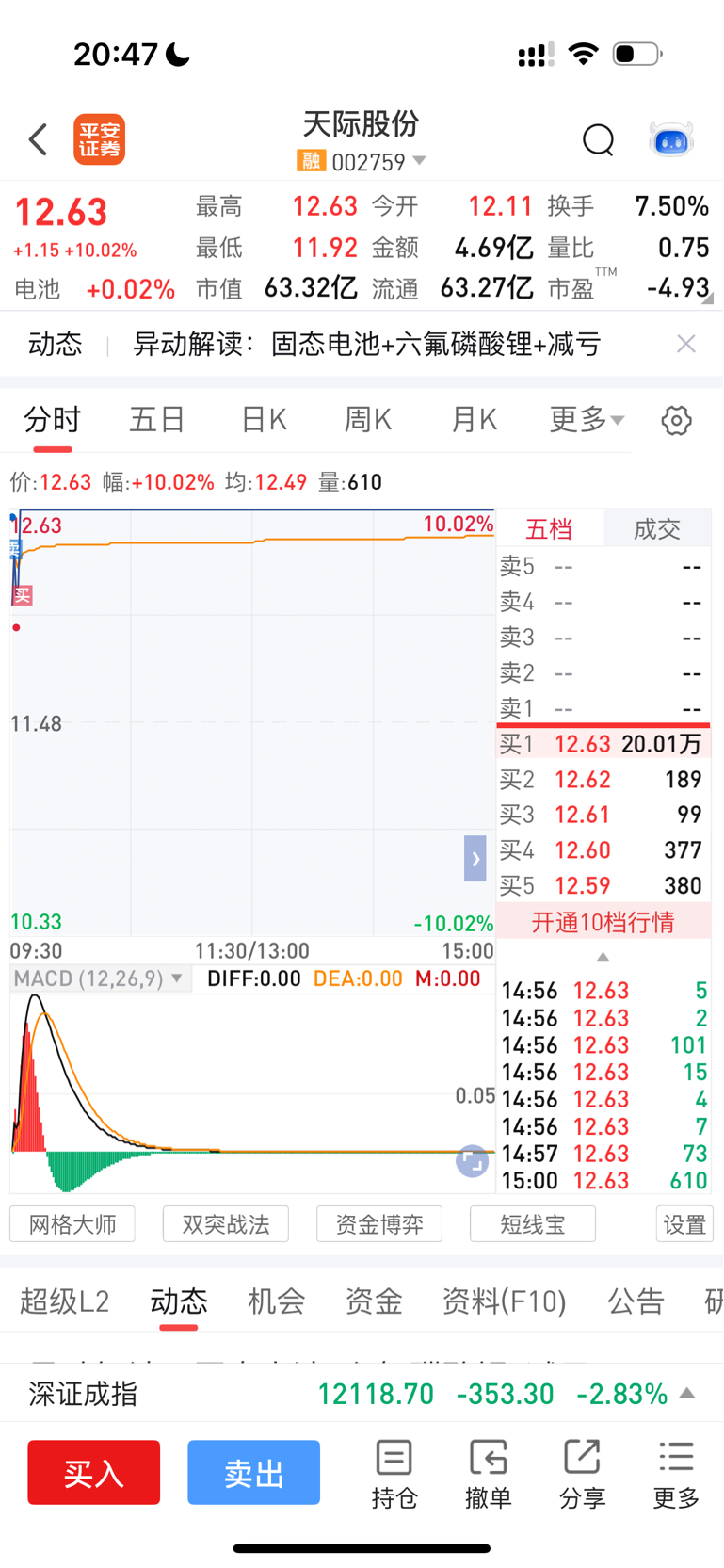Switch to the 分时 chart tab
Viewport: 724px width, 1568px height.
click(53, 420)
